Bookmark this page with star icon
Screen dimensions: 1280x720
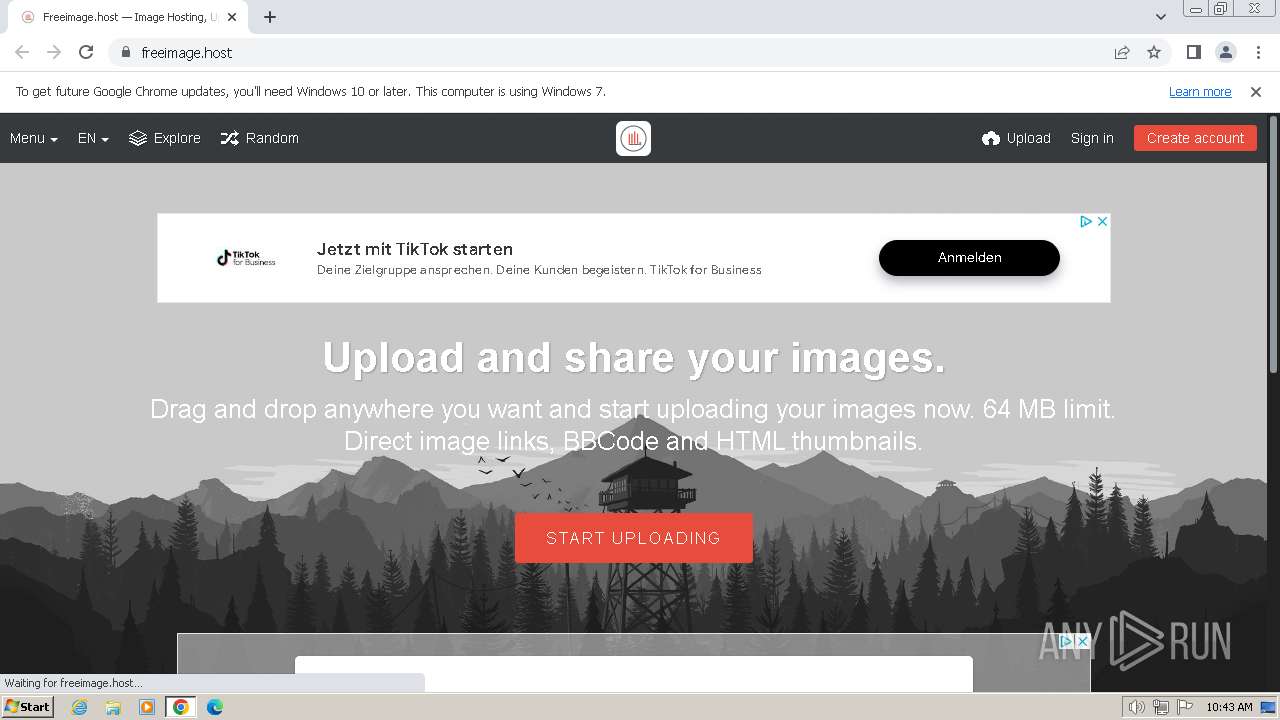pyautogui.click(x=1154, y=52)
